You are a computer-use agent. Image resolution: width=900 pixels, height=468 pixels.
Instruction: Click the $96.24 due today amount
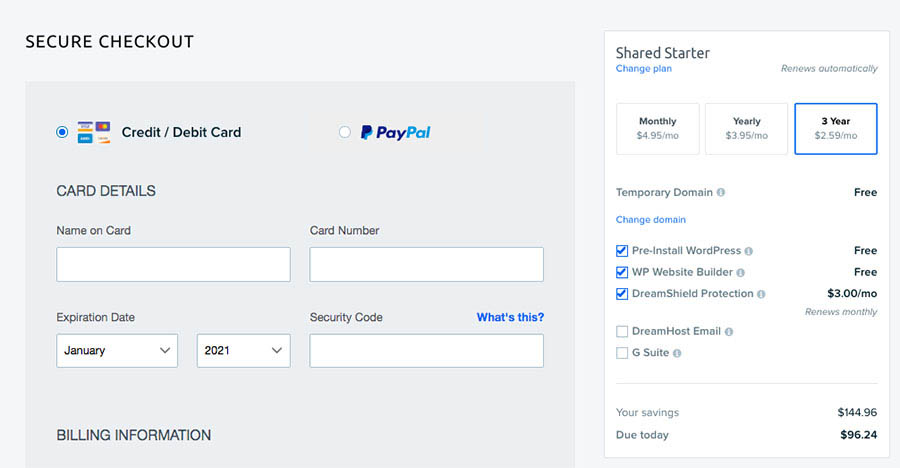(859, 435)
